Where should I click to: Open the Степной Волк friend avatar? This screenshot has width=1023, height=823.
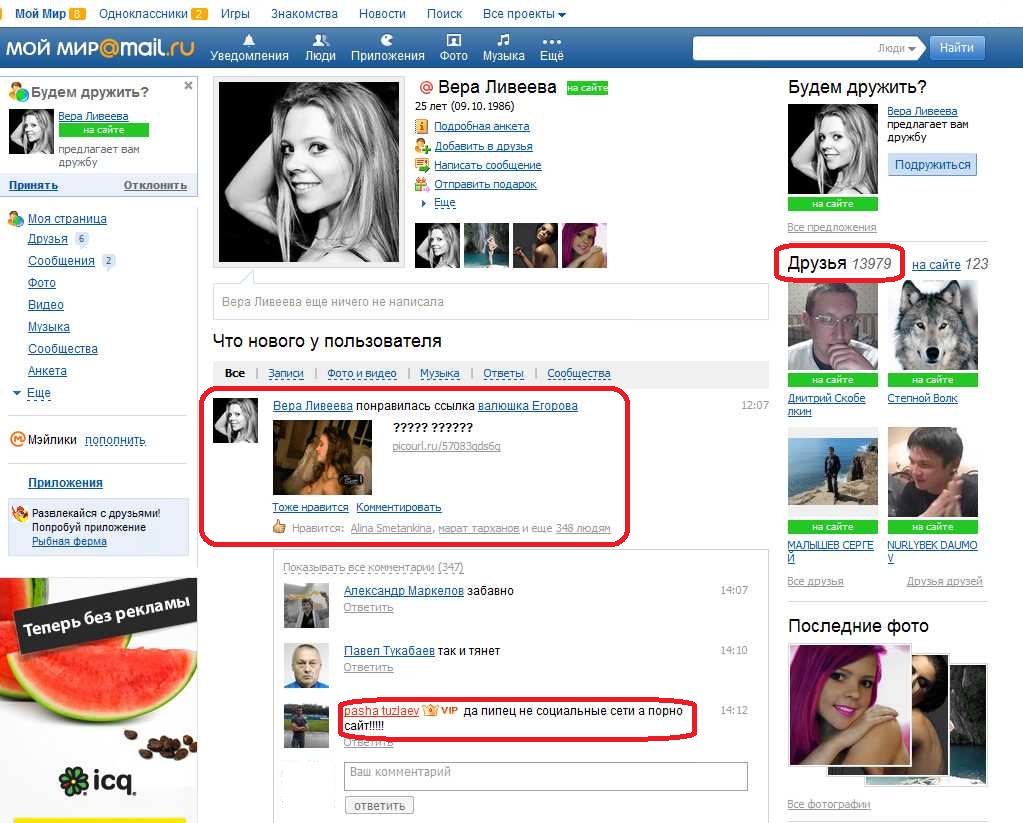(932, 326)
